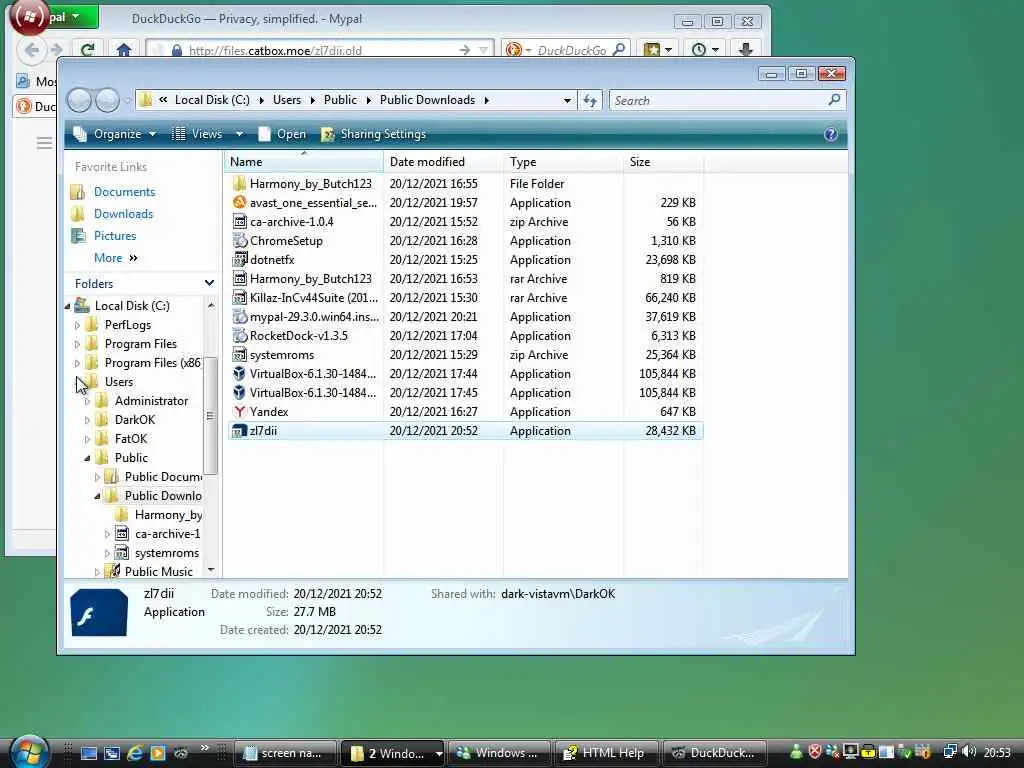Click the breadcrumb arrow after Public Downloads

pyautogui.click(x=487, y=100)
